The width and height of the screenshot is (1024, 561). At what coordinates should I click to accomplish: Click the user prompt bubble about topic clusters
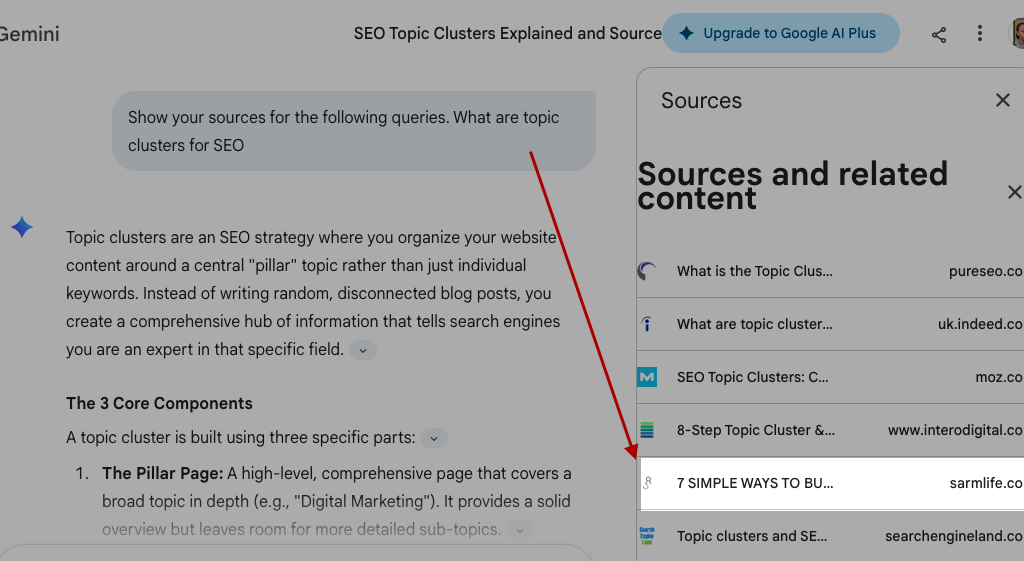353,131
